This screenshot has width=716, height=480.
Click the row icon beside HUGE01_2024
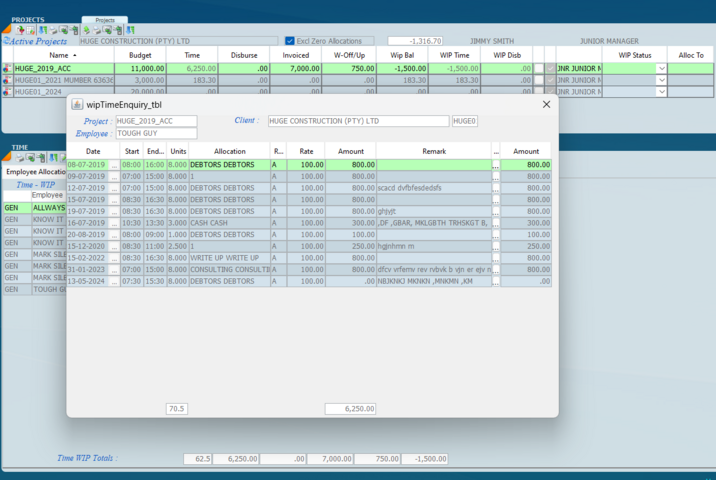pyautogui.click(x=7, y=92)
